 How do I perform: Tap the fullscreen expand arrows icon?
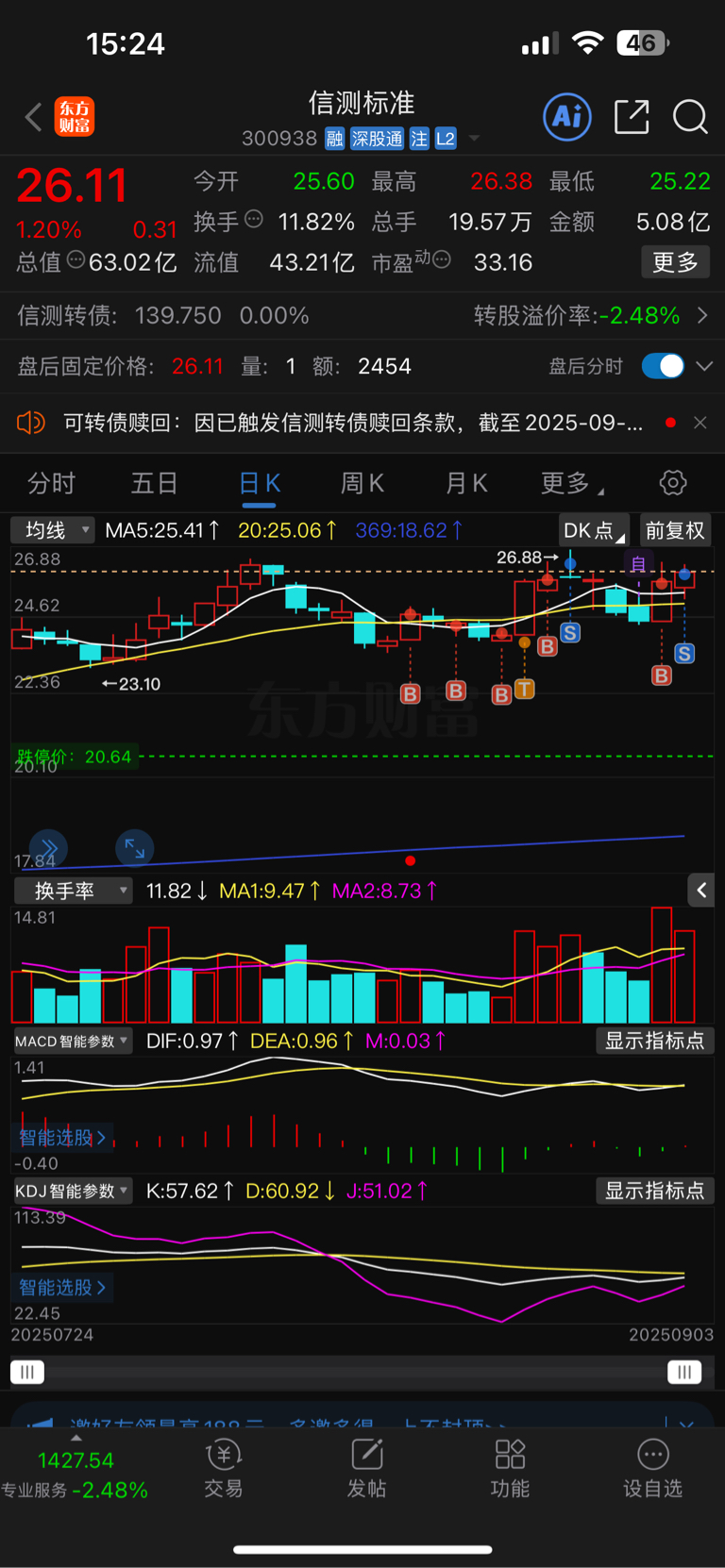click(135, 848)
